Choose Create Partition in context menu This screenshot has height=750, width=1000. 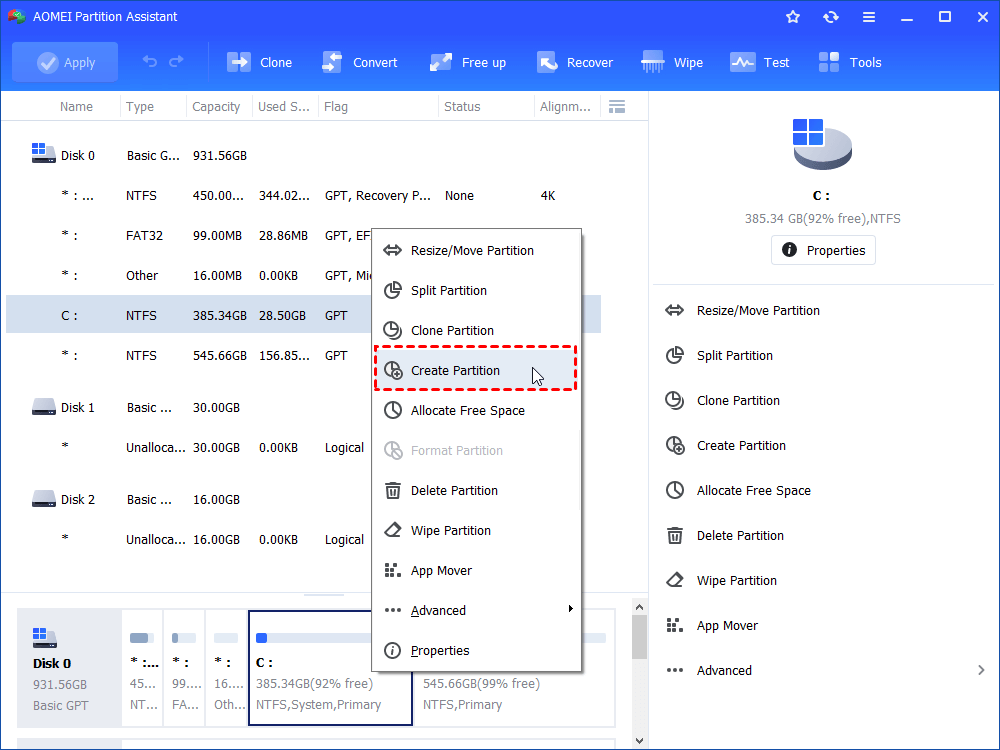point(476,371)
